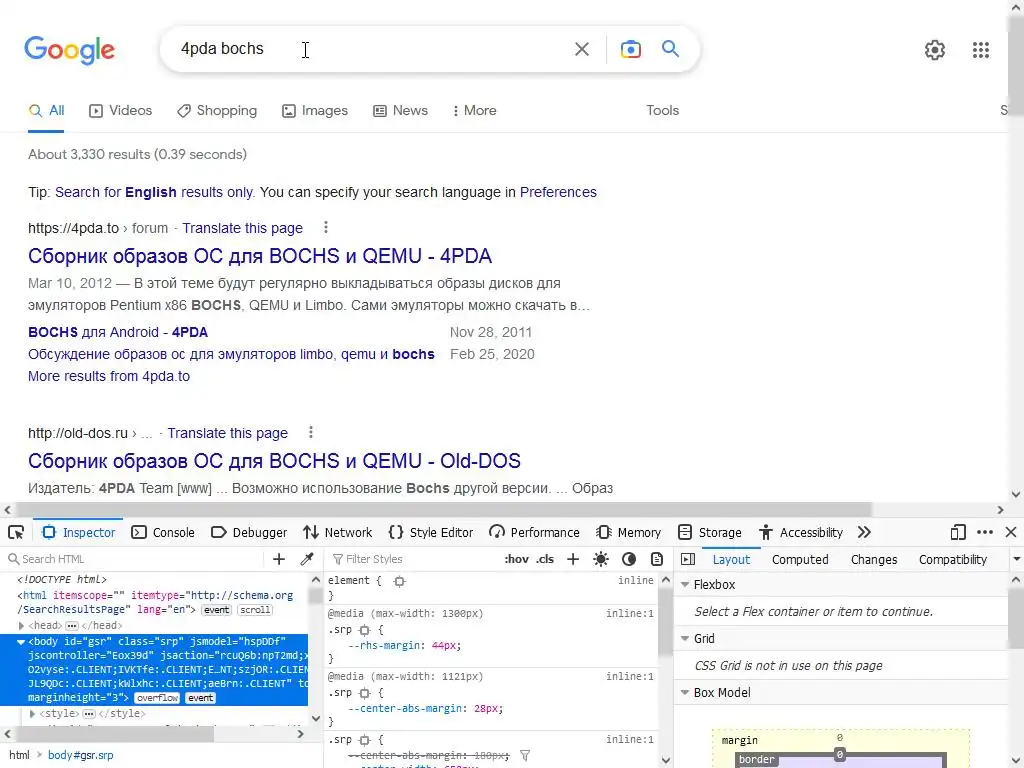1024x768 pixels.
Task: Focus the Search HTML field
Action: coord(134,559)
